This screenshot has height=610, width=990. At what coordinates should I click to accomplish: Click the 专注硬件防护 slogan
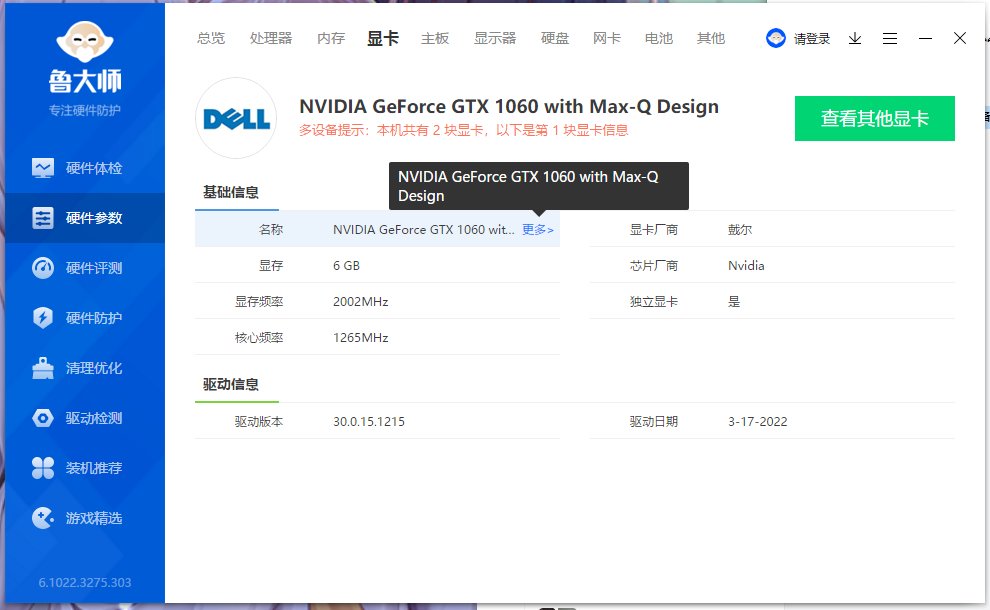(x=85, y=111)
